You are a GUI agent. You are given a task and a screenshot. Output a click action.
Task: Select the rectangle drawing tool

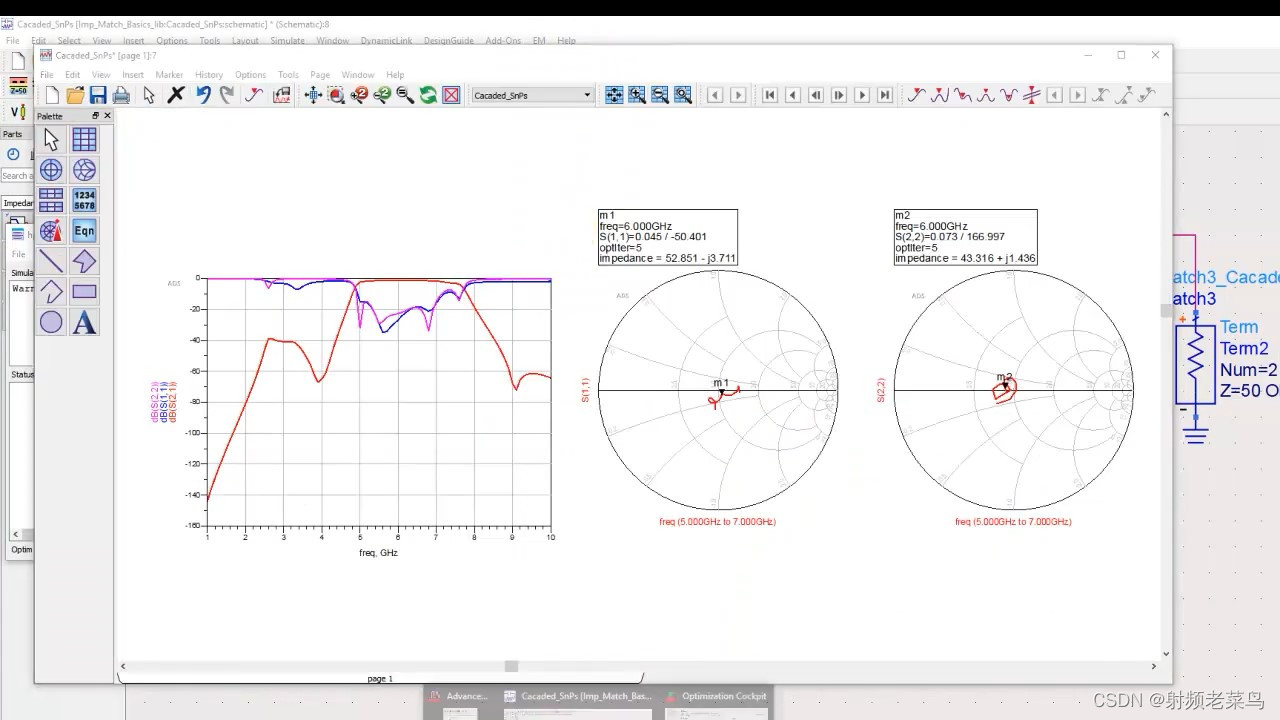85,292
